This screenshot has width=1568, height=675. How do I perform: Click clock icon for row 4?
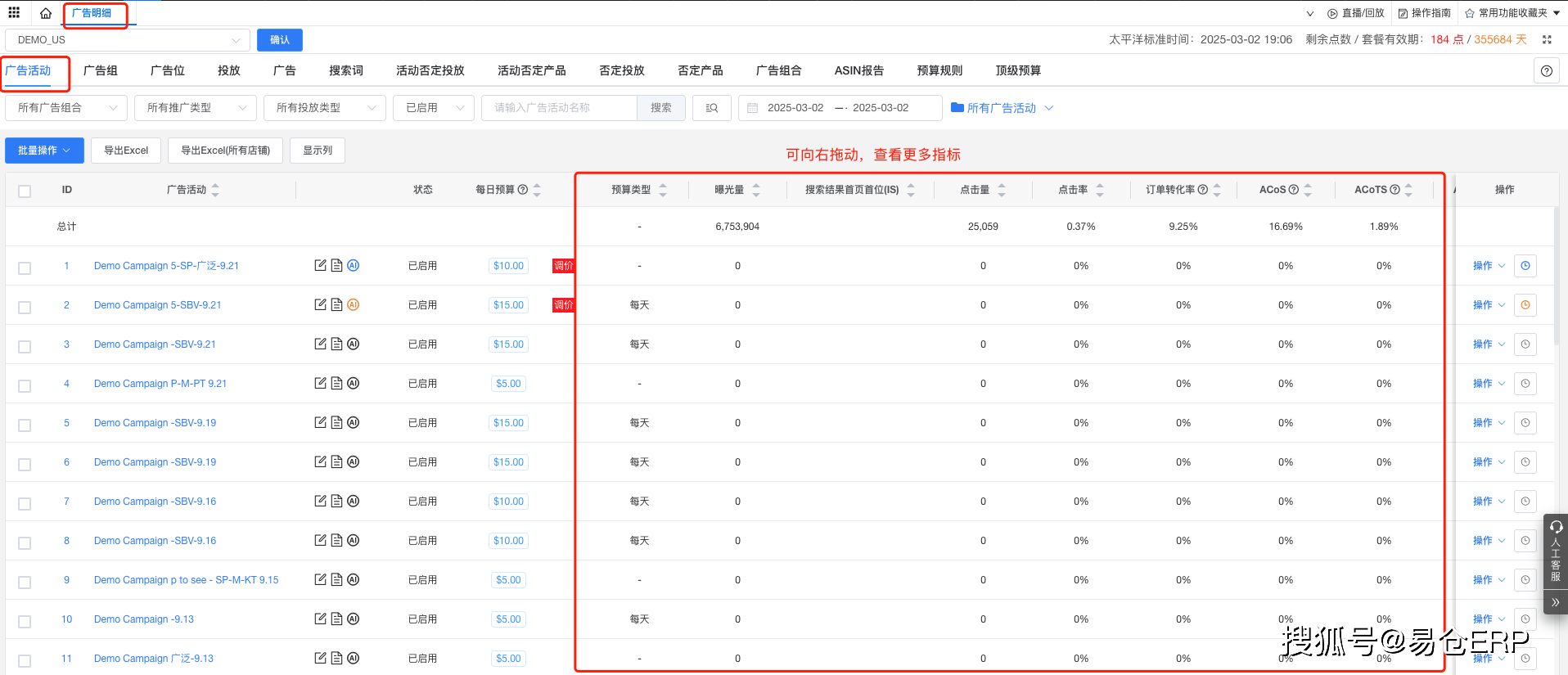[1525, 384]
